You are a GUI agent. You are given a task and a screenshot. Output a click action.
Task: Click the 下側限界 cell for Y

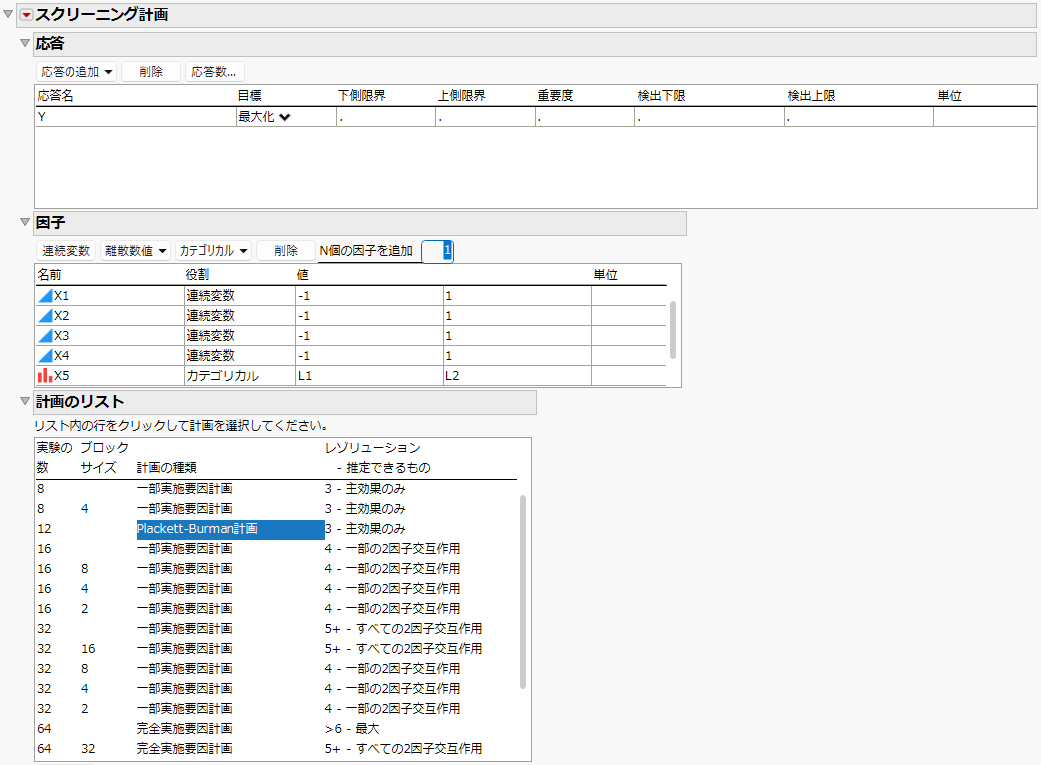coord(386,117)
